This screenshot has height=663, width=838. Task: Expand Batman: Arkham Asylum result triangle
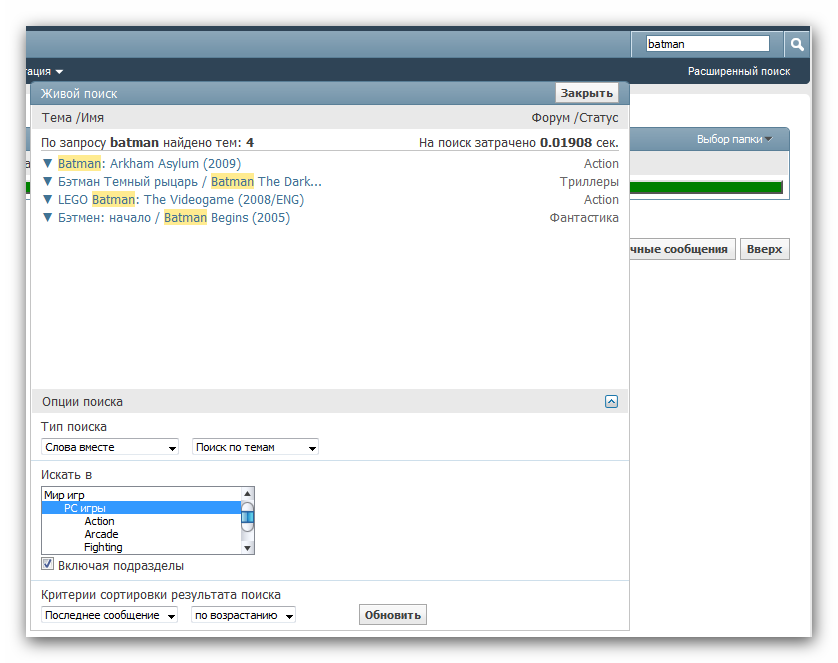coord(48,163)
